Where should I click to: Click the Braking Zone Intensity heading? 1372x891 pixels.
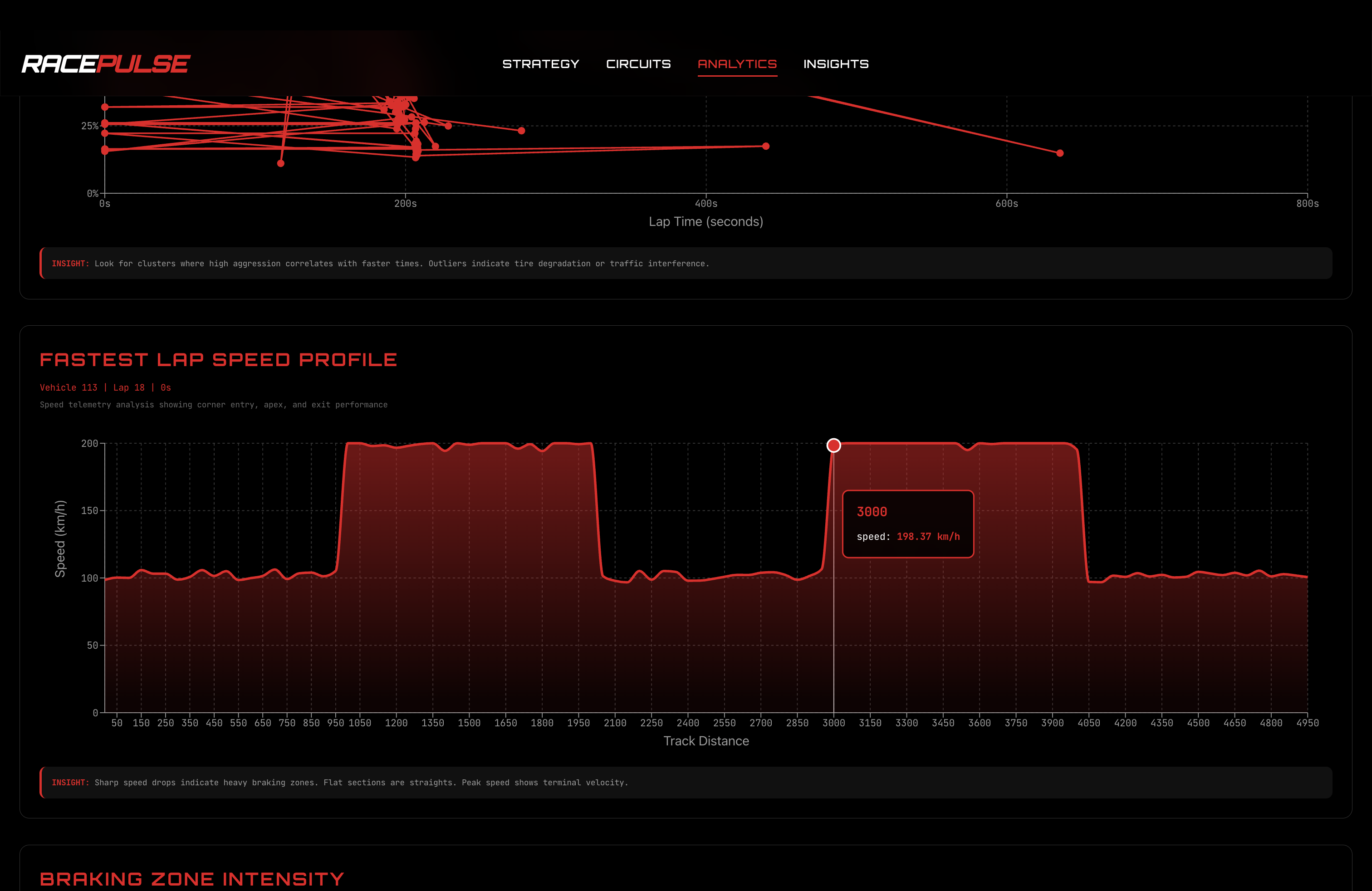(x=192, y=879)
